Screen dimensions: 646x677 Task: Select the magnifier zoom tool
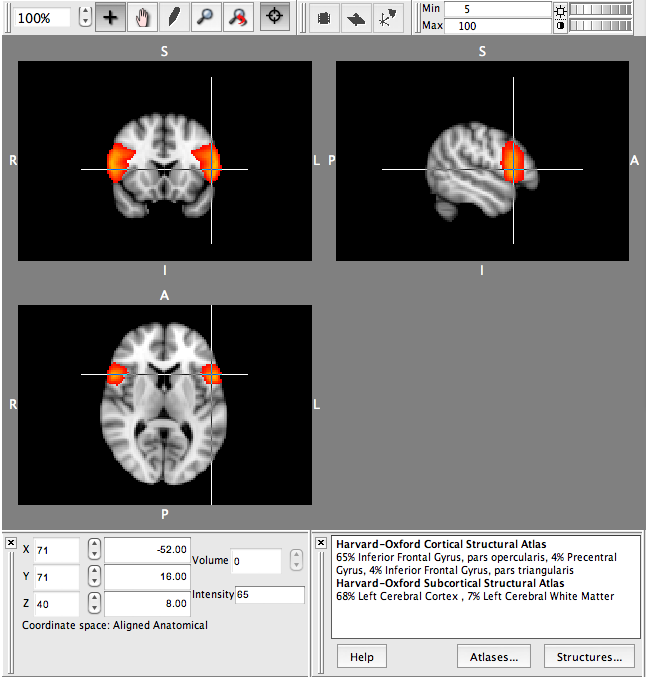[206, 18]
